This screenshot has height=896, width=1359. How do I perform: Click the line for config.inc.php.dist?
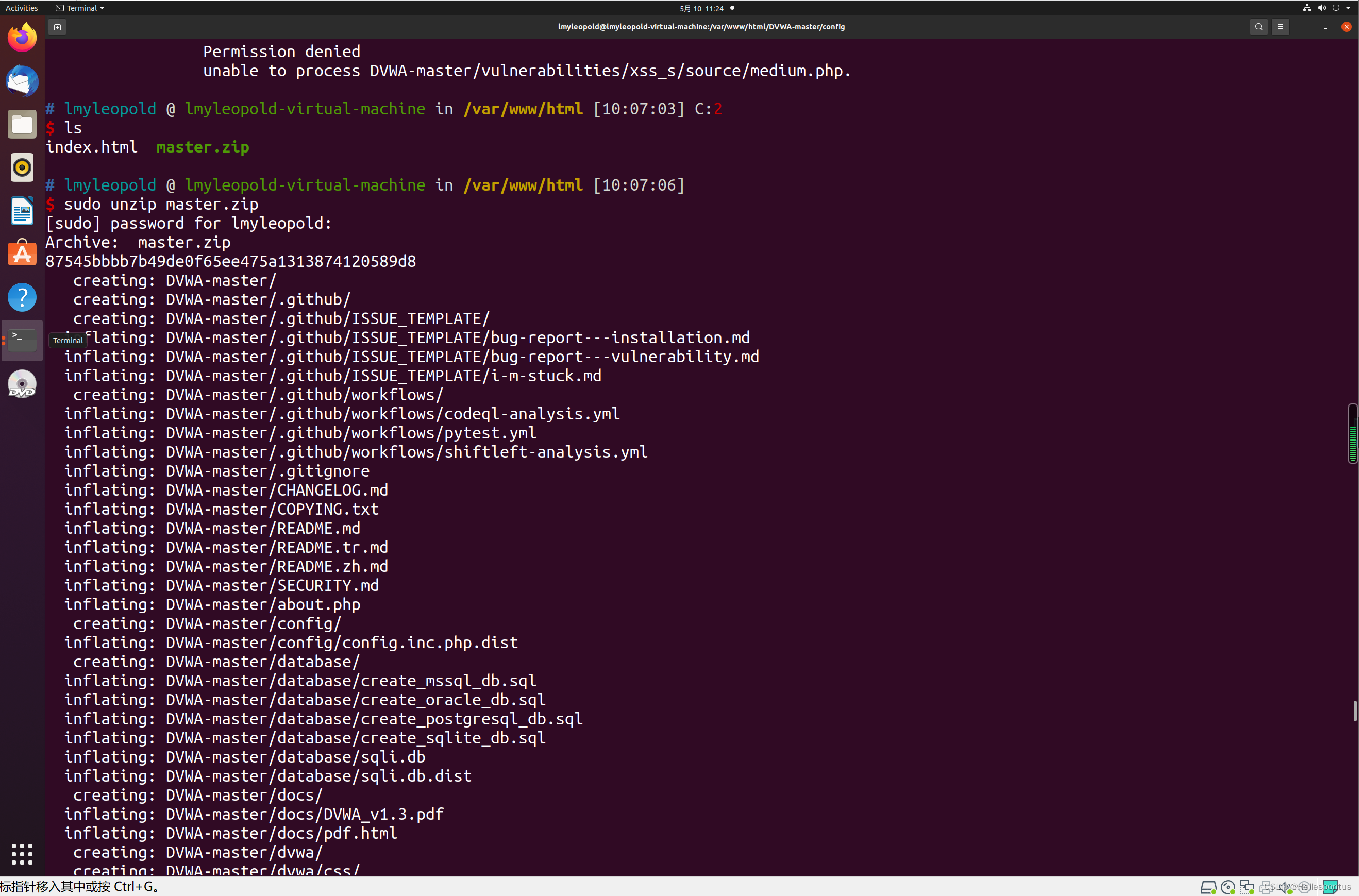(x=291, y=643)
